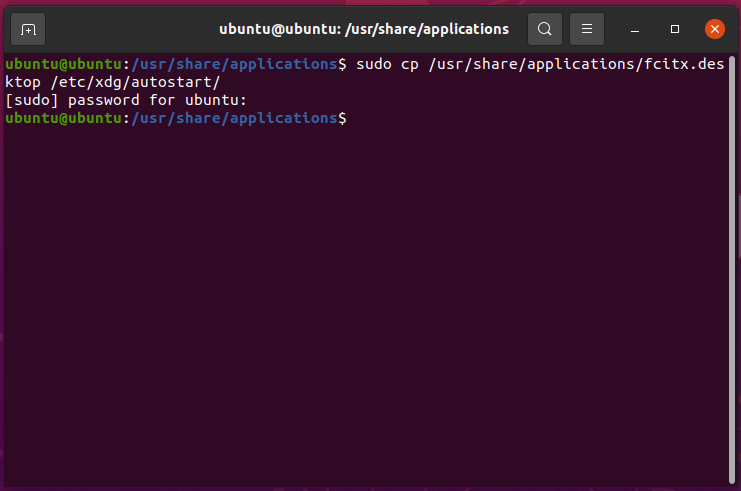The width and height of the screenshot is (741, 491).
Task: Click the dollar sign of the last prompt
Action: coord(342,118)
